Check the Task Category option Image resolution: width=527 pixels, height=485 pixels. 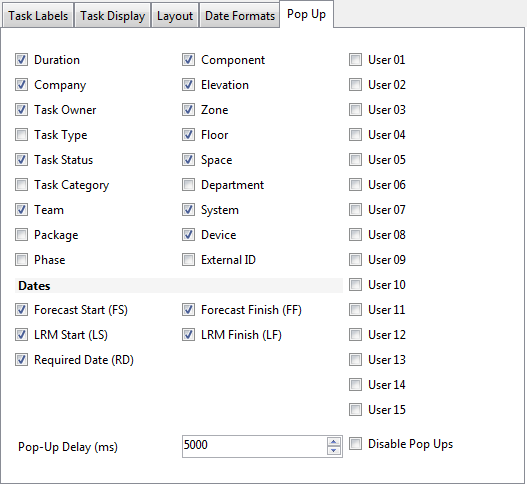[x=22, y=185]
